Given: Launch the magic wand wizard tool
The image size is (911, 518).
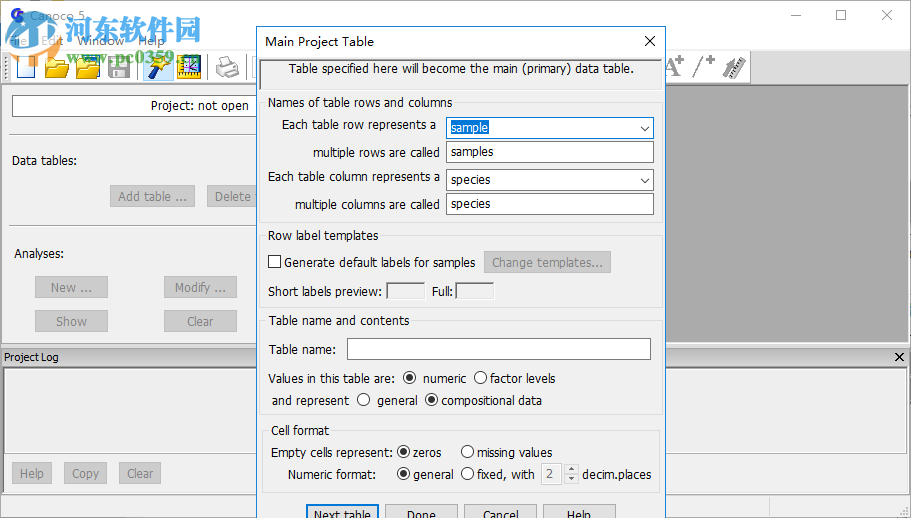Looking at the screenshot, I should [157, 67].
